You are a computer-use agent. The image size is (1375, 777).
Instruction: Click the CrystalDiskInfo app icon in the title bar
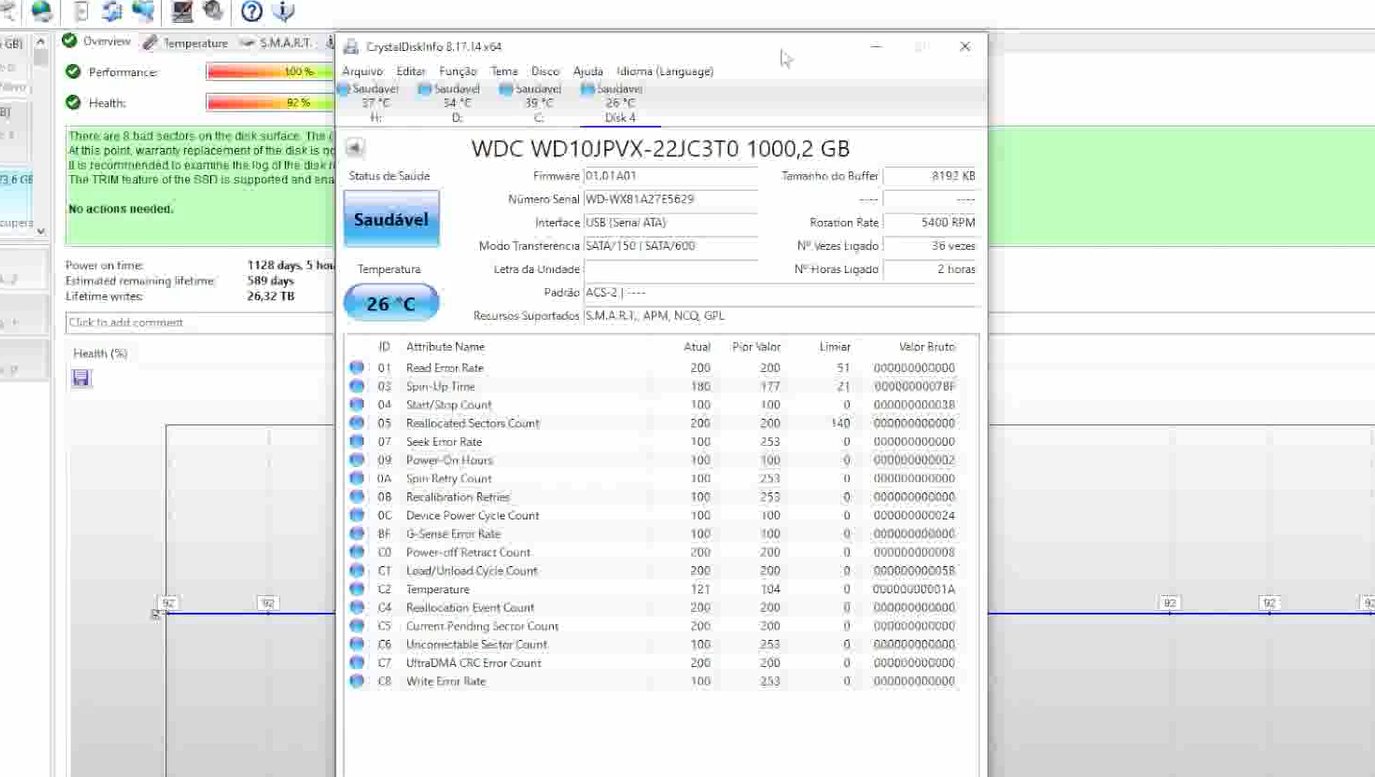pos(351,47)
